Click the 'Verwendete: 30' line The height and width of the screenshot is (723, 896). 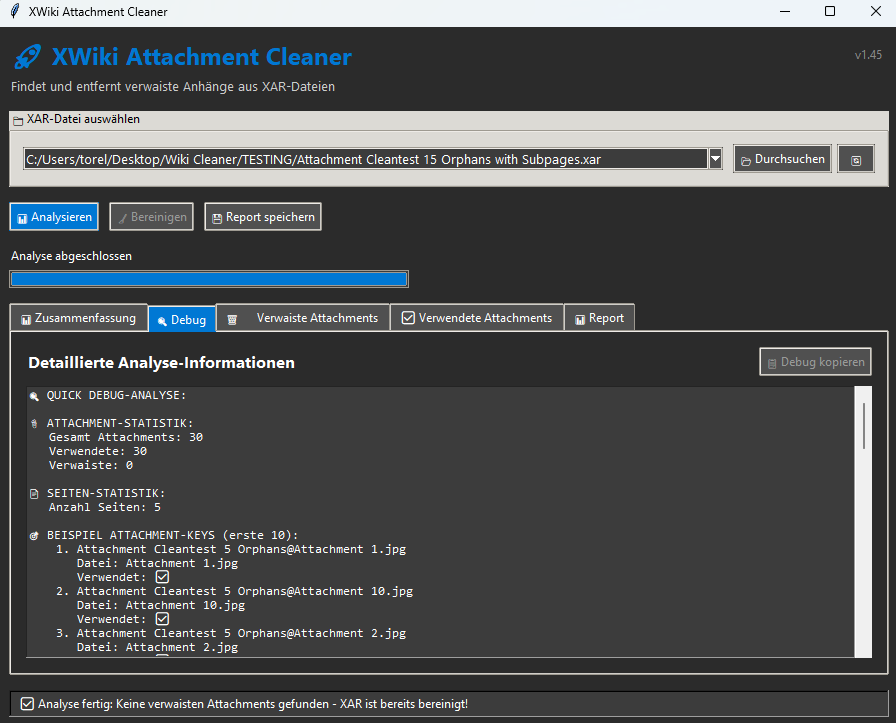[98, 452]
